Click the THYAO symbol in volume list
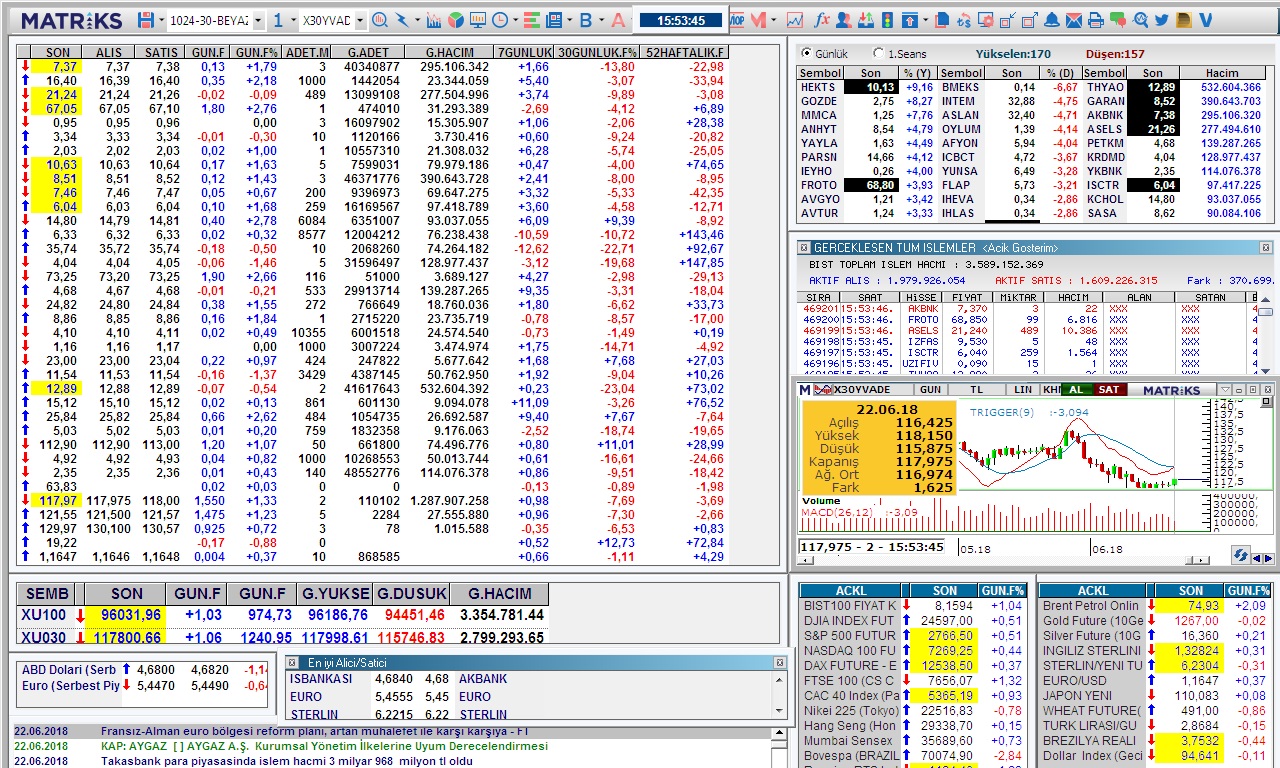 point(1105,87)
